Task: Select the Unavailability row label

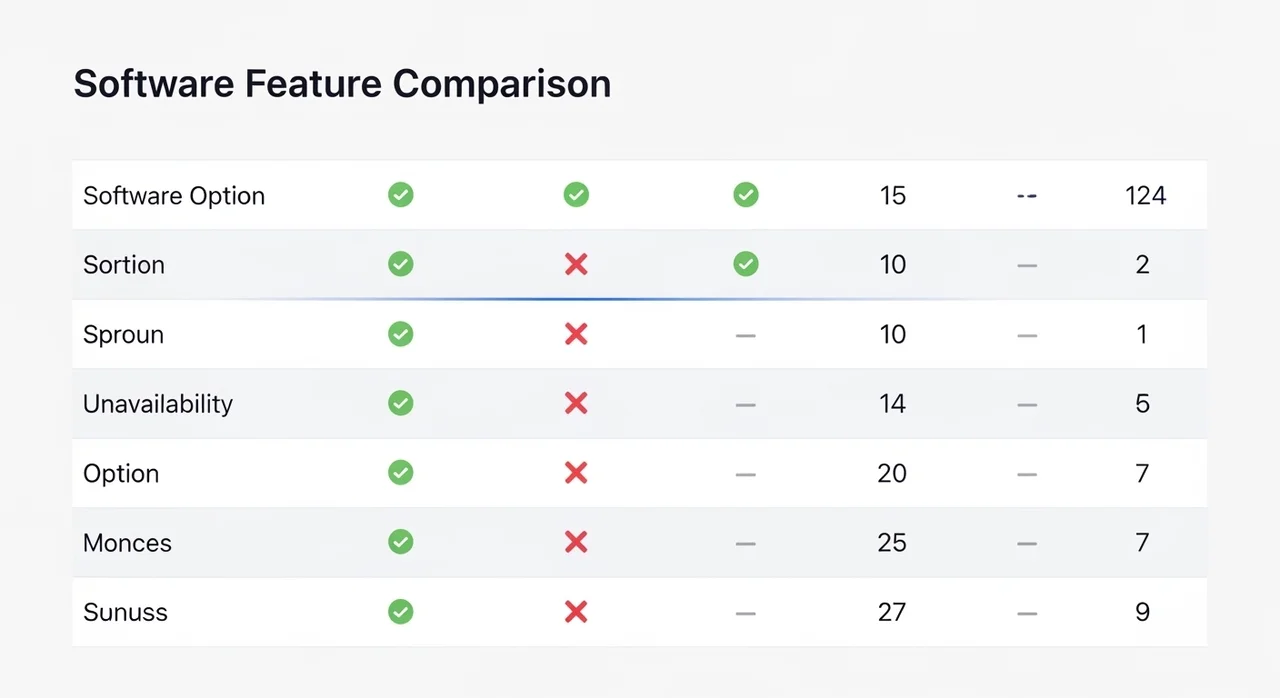Action: pyautogui.click(x=158, y=404)
